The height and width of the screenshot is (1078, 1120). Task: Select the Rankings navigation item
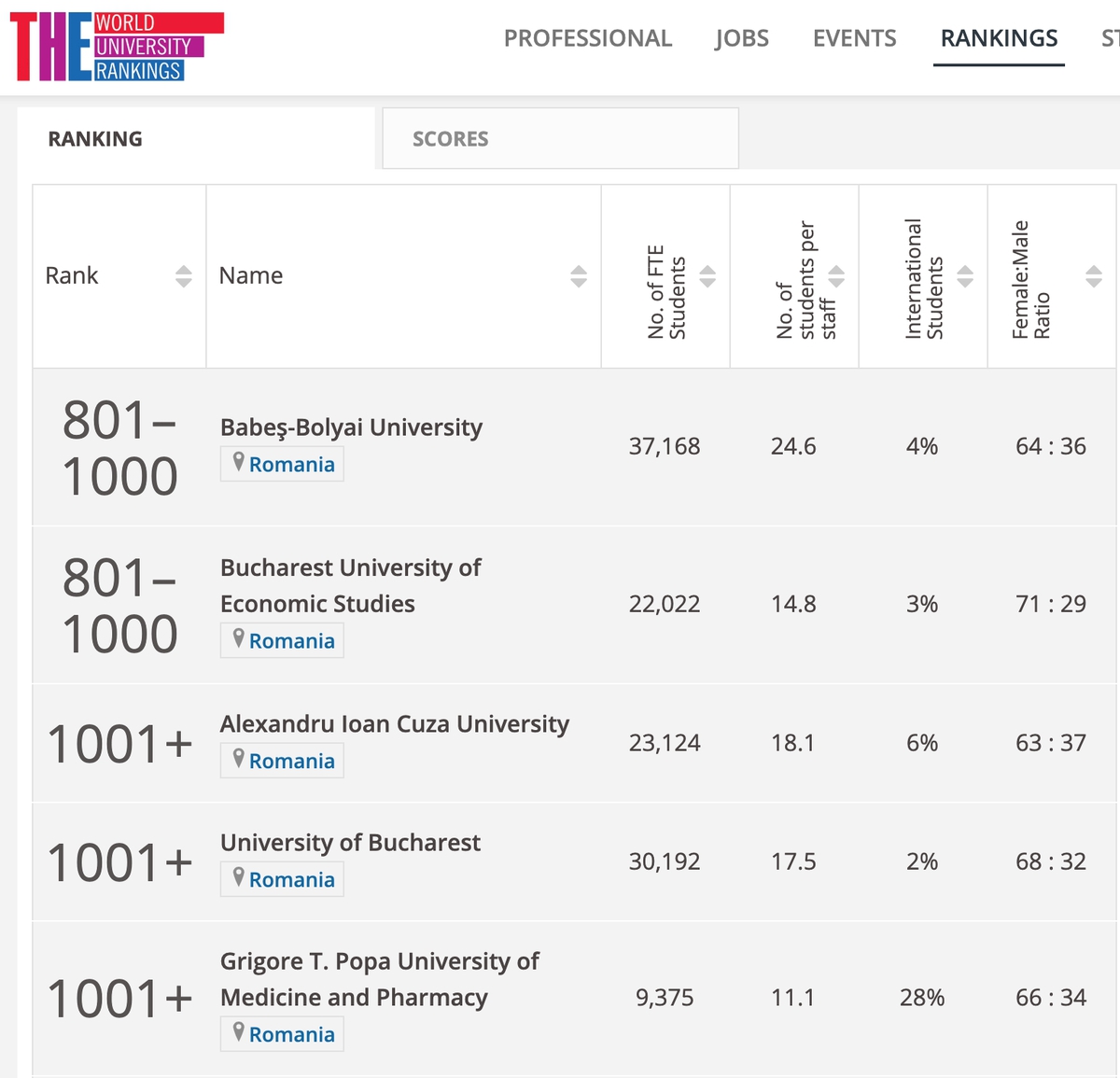pos(999,38)
